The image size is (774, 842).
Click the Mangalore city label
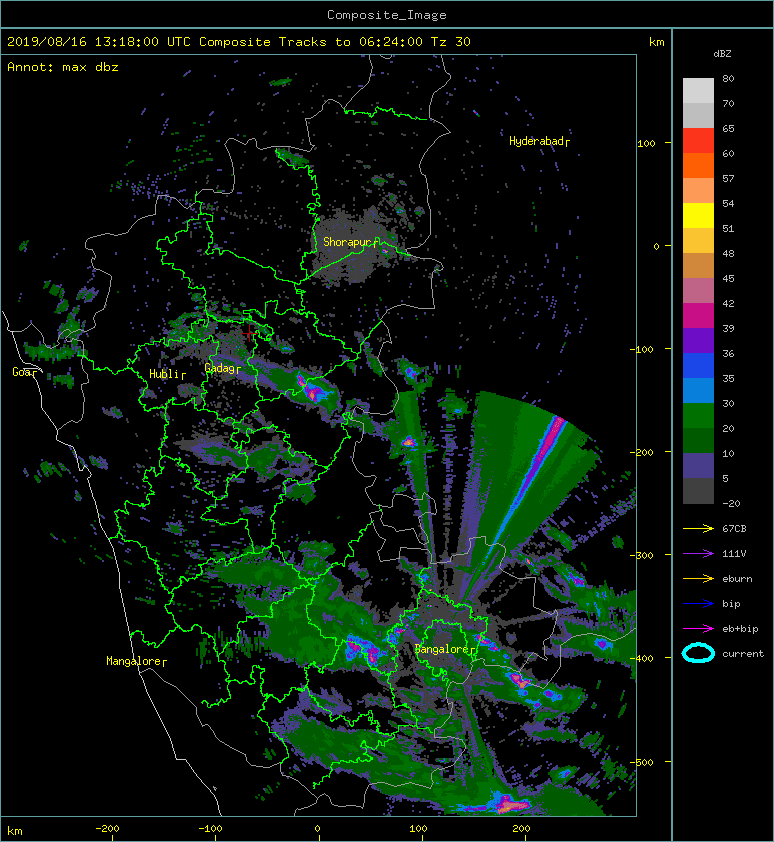coord(133,661)
